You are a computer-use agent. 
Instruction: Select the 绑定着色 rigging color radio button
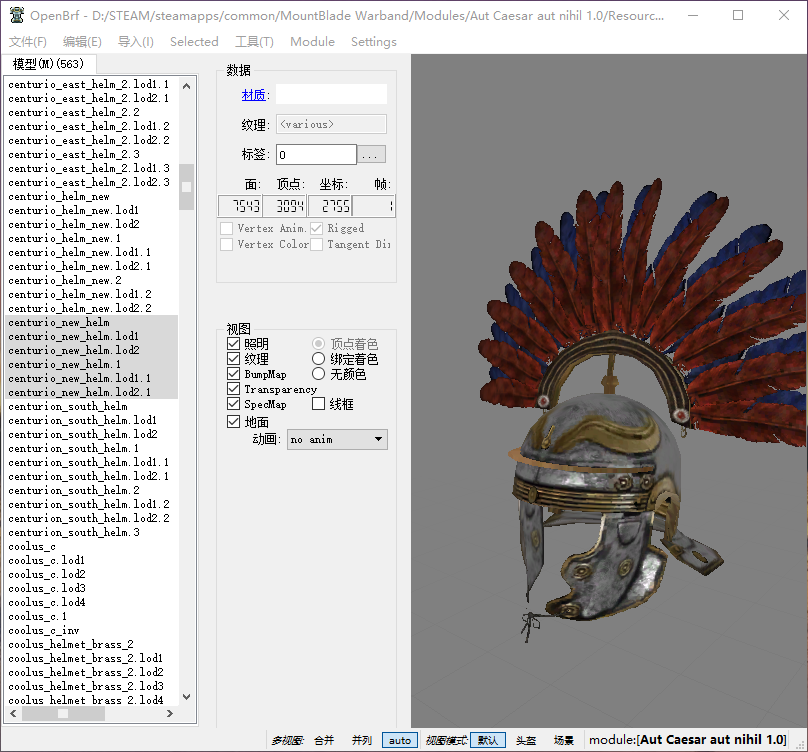pos(318,359)
